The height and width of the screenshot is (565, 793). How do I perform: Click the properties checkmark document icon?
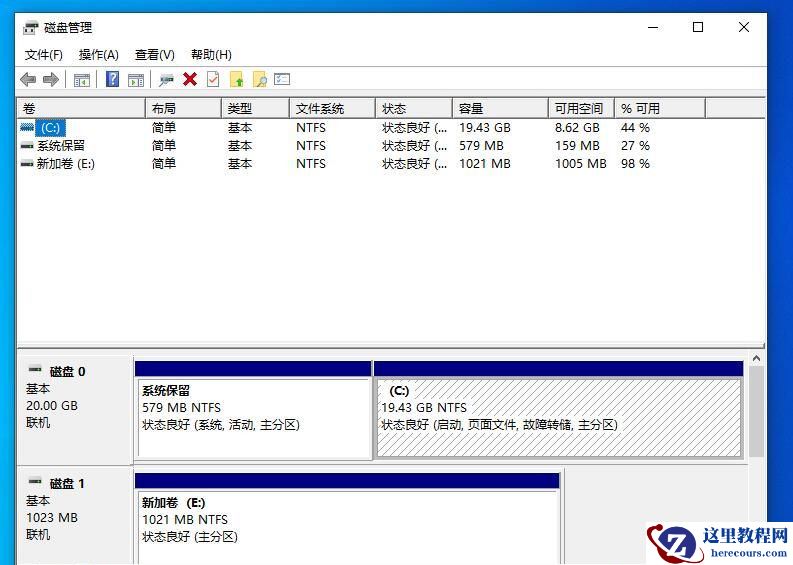pos(213,79)
